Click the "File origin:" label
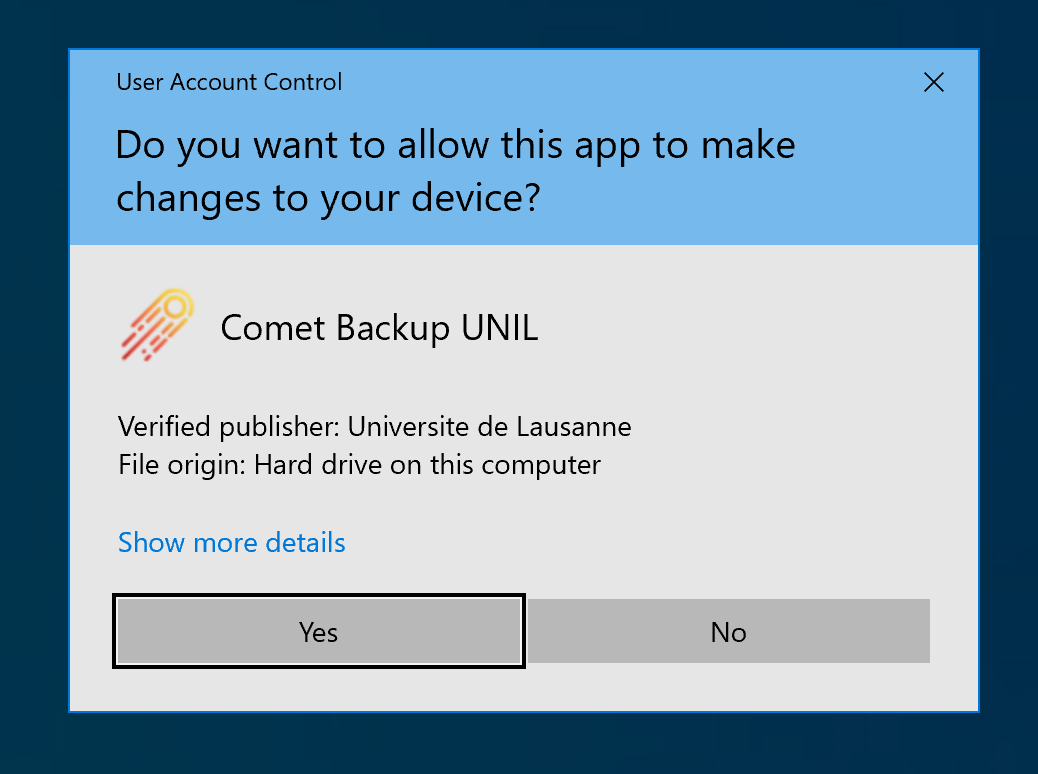 [182, 465]
